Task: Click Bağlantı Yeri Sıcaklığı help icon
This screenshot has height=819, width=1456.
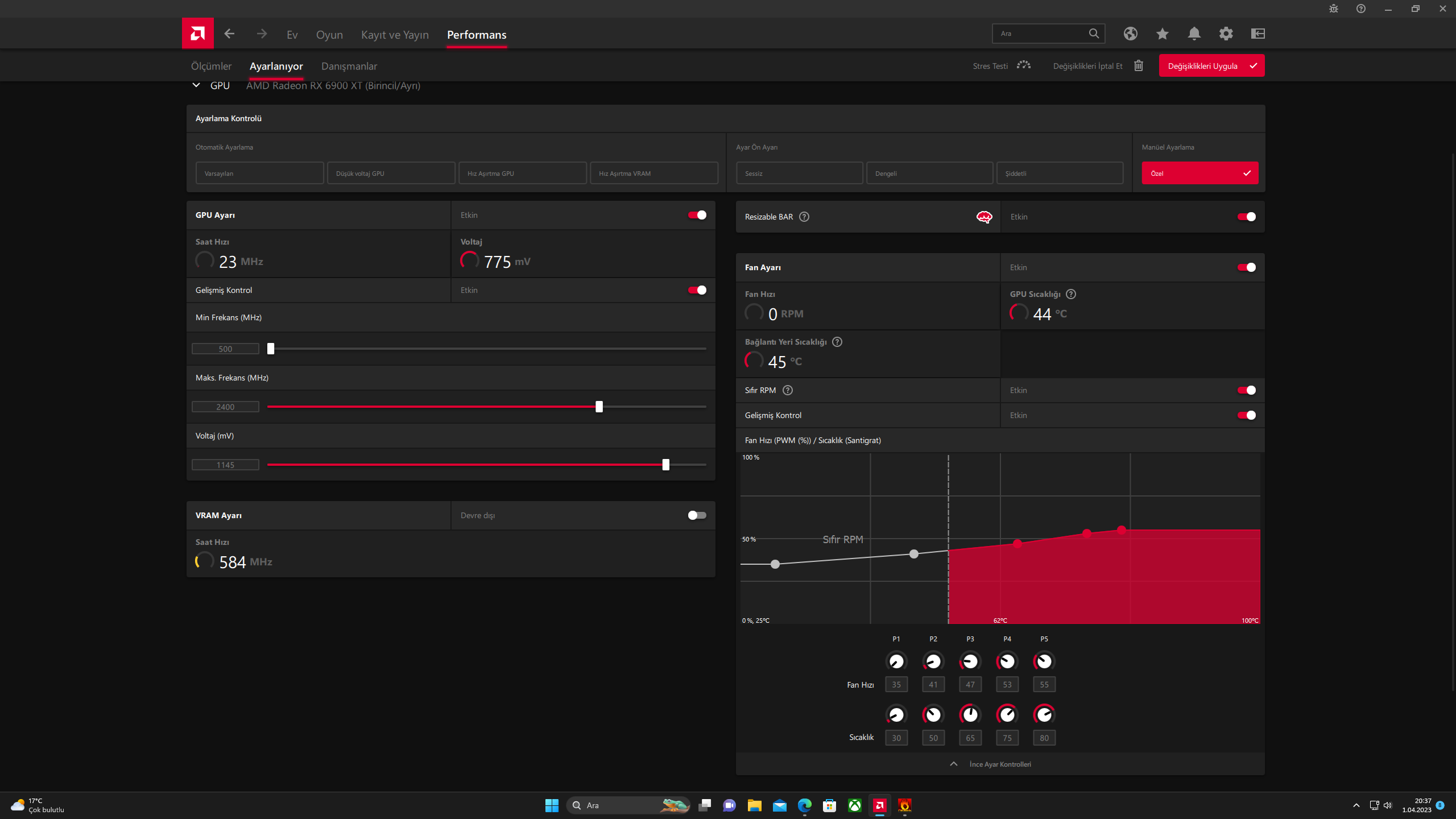Action: click(x=837, y=342)
